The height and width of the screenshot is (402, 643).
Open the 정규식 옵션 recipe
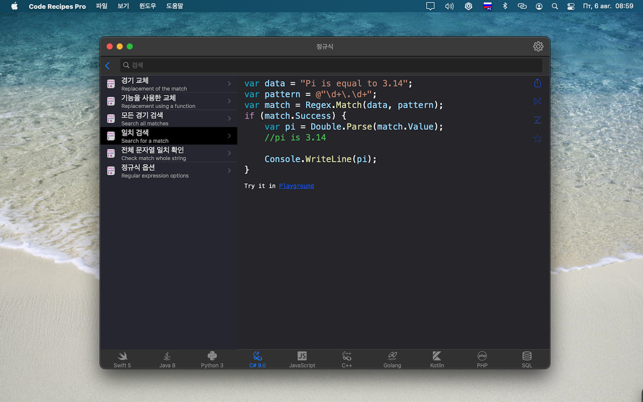(169, 171)
